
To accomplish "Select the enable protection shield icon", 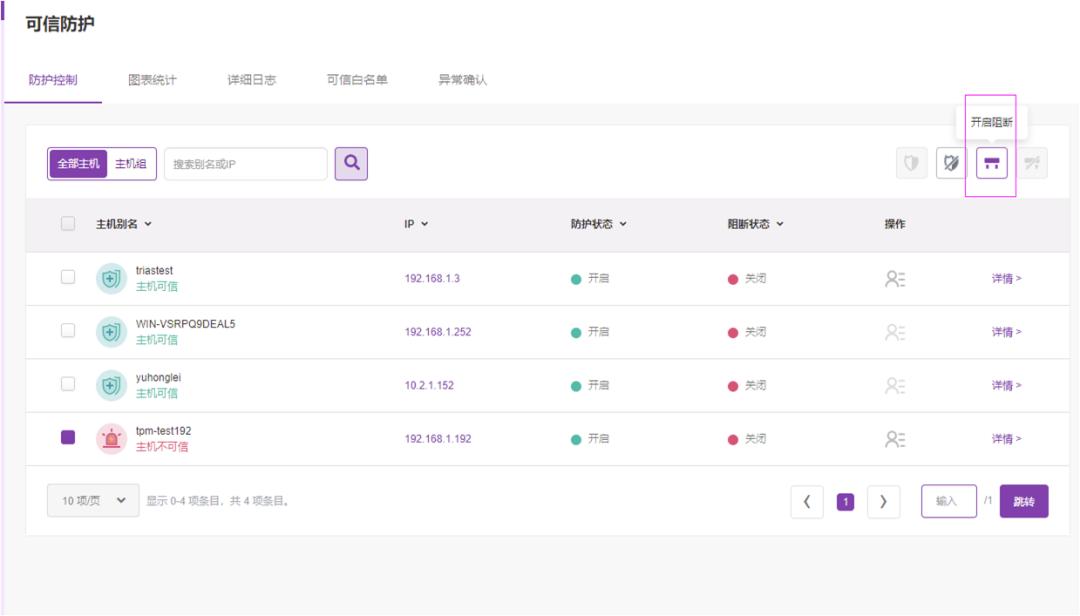I will [913, 162].
